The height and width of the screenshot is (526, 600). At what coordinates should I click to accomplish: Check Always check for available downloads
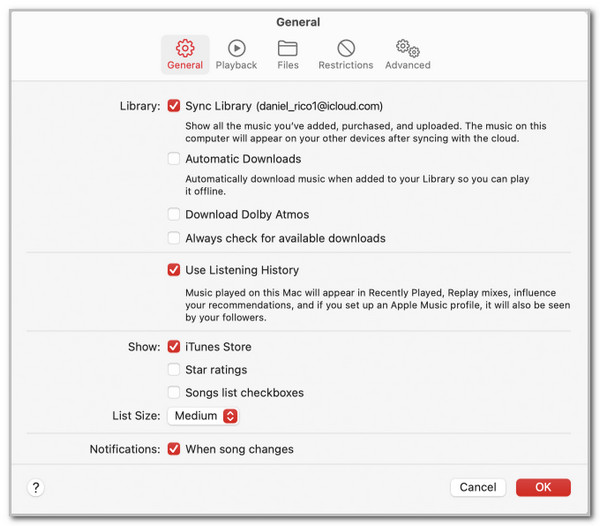pos(174,239)
